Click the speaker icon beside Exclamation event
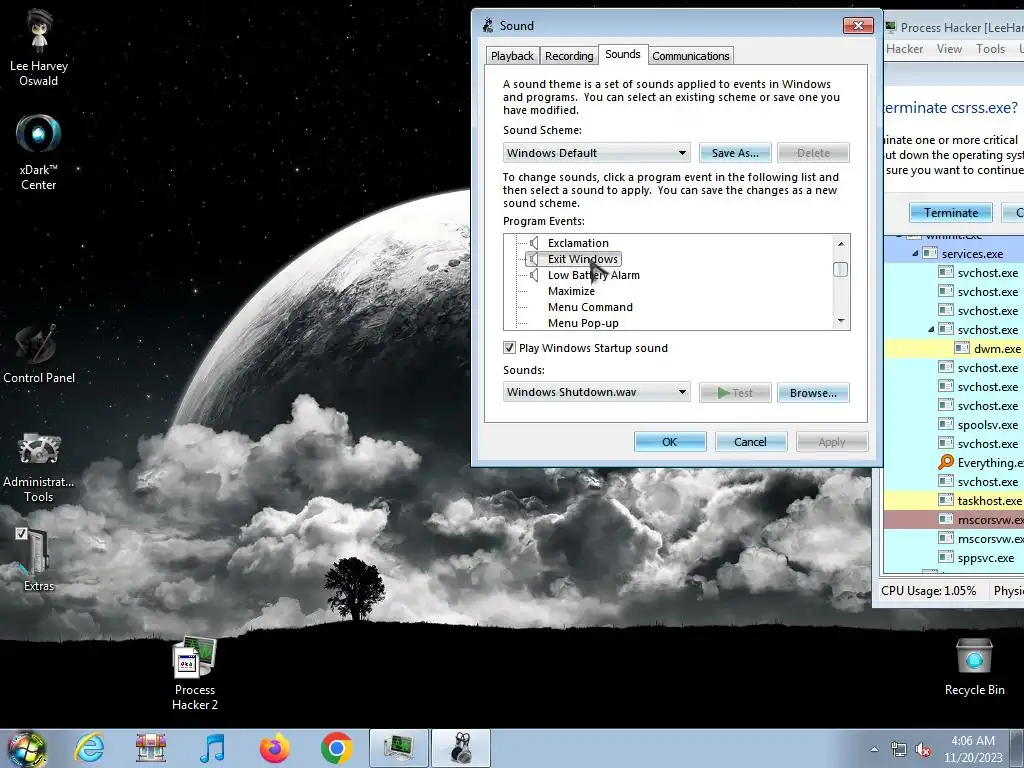Viewport: 1024px width, 768px height. tap(534, 243)
